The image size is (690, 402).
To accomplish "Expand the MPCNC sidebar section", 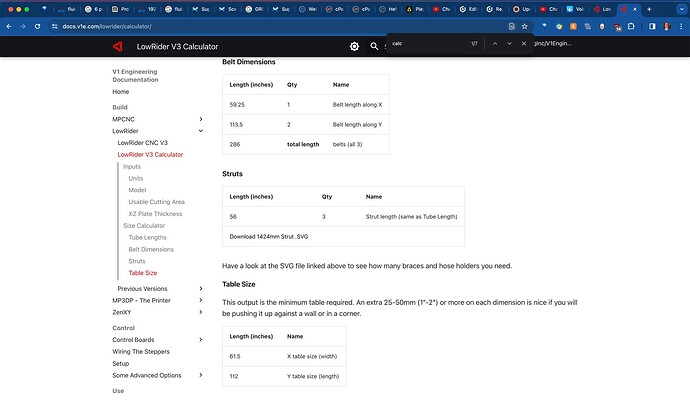I will pyautogui.click(x=201, y=119).
